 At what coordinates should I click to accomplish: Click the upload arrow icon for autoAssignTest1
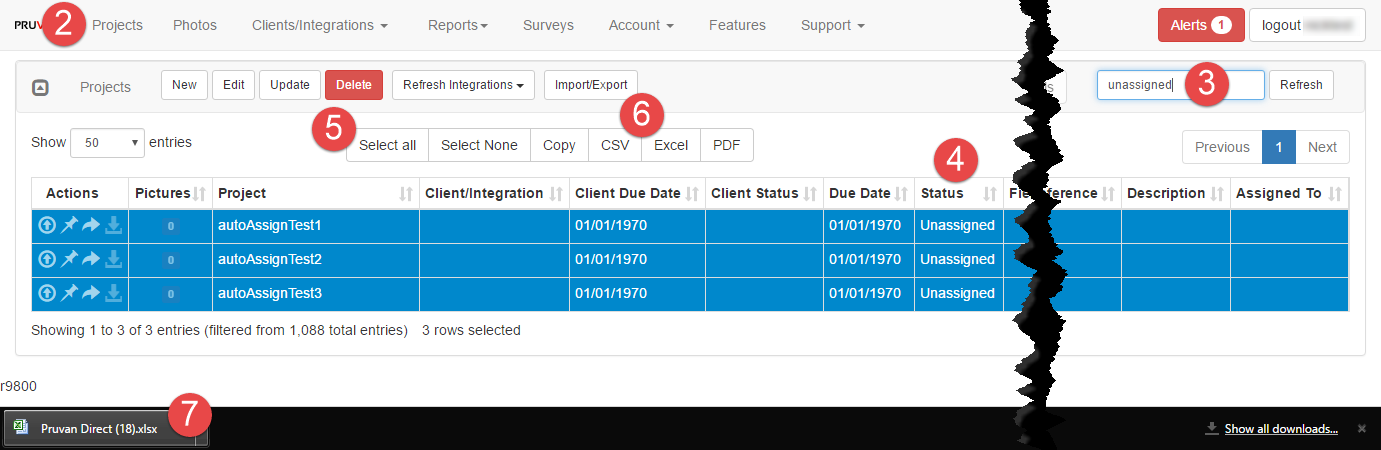pos(47,226)
